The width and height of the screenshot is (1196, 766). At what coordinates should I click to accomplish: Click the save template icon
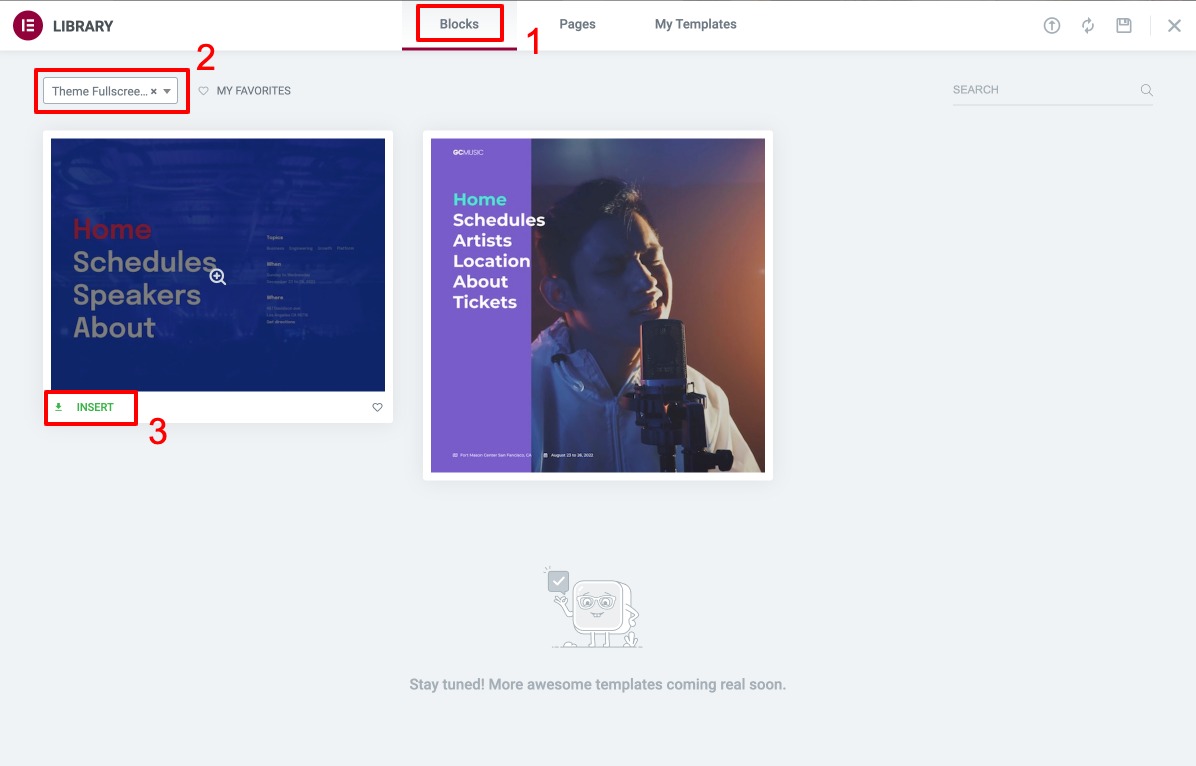point(1123,25)
